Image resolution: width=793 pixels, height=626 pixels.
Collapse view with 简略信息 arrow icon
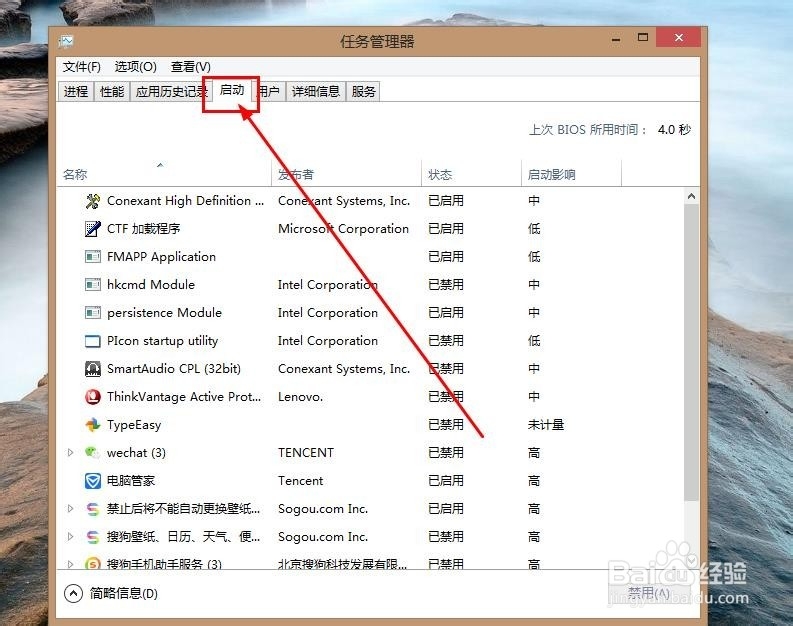tap(73, 593)
